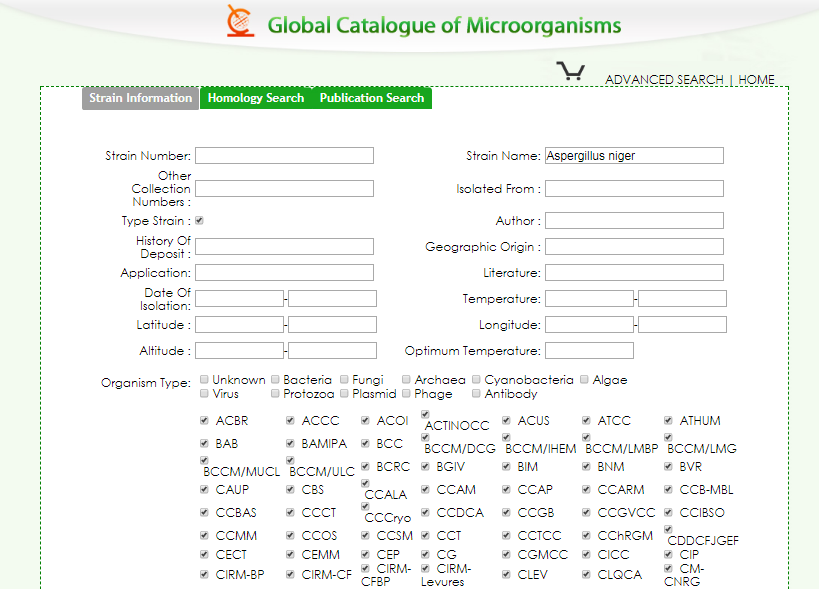
Task: Uncheck the CCMM collection checkbox
Action: (x=204, y=535)
